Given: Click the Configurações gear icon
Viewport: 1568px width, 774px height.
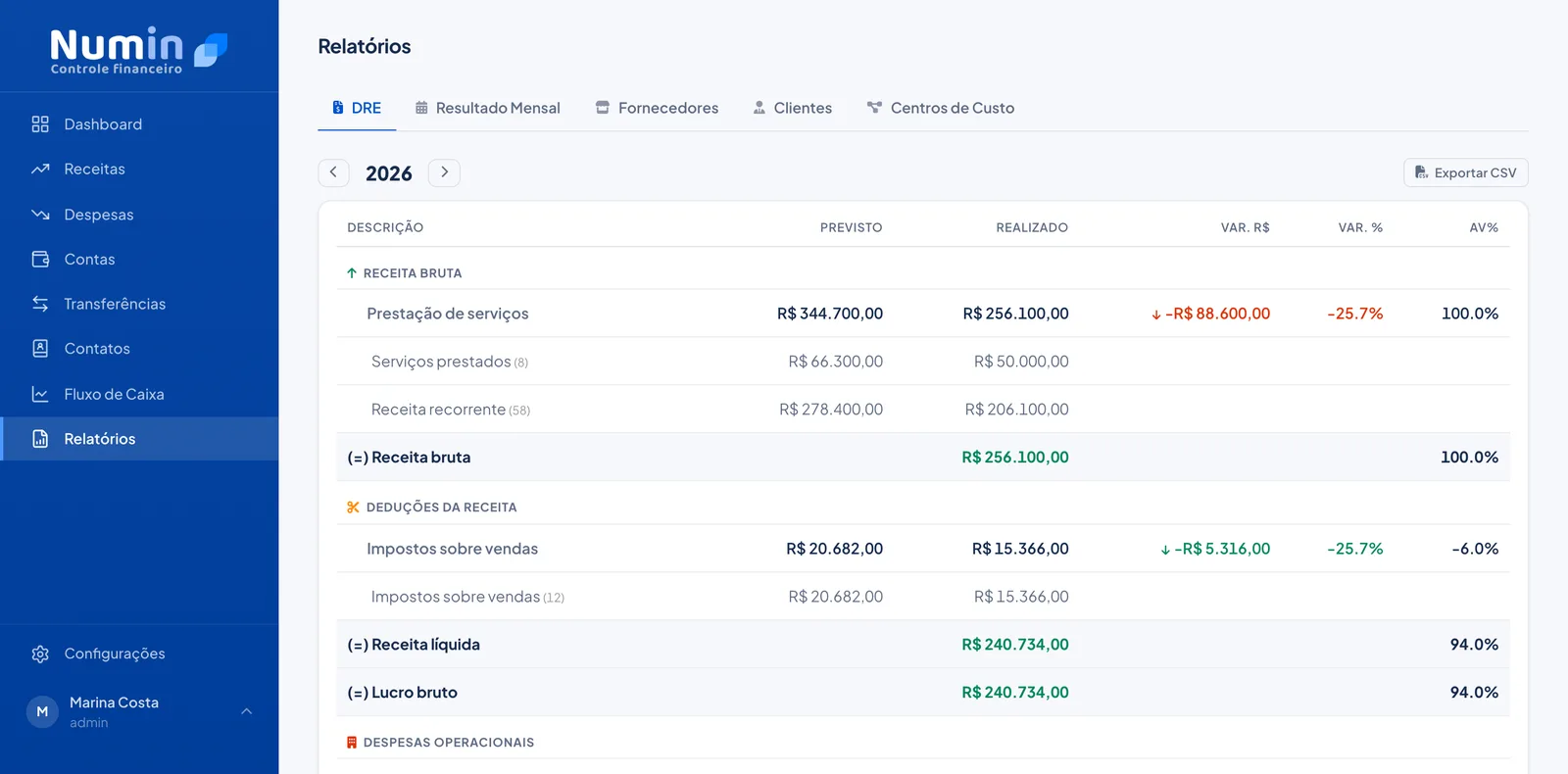Looking at the screenshot, I should (x=40, y=653).
